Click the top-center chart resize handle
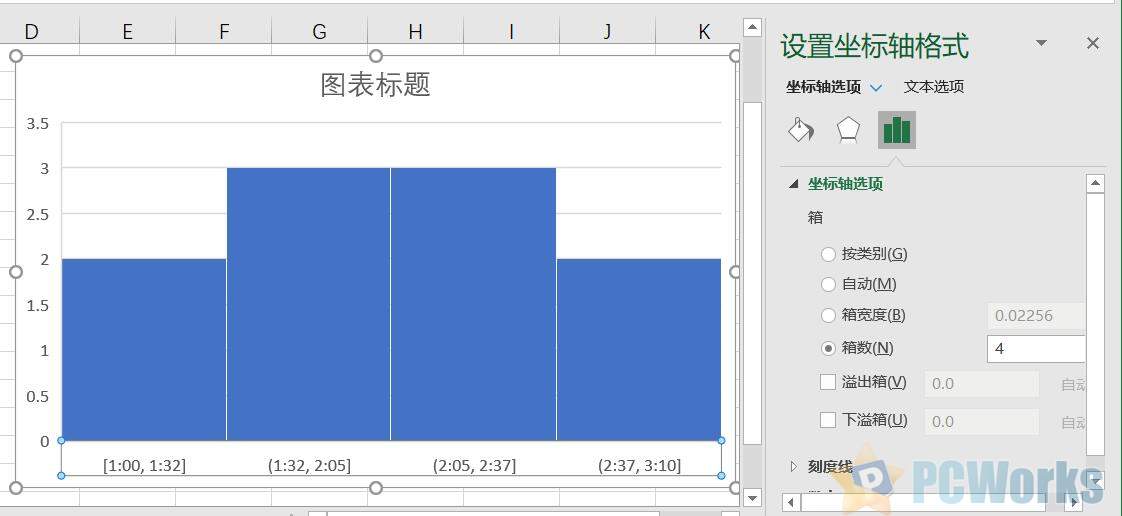 pyautogui.click(x=376, y=56)
